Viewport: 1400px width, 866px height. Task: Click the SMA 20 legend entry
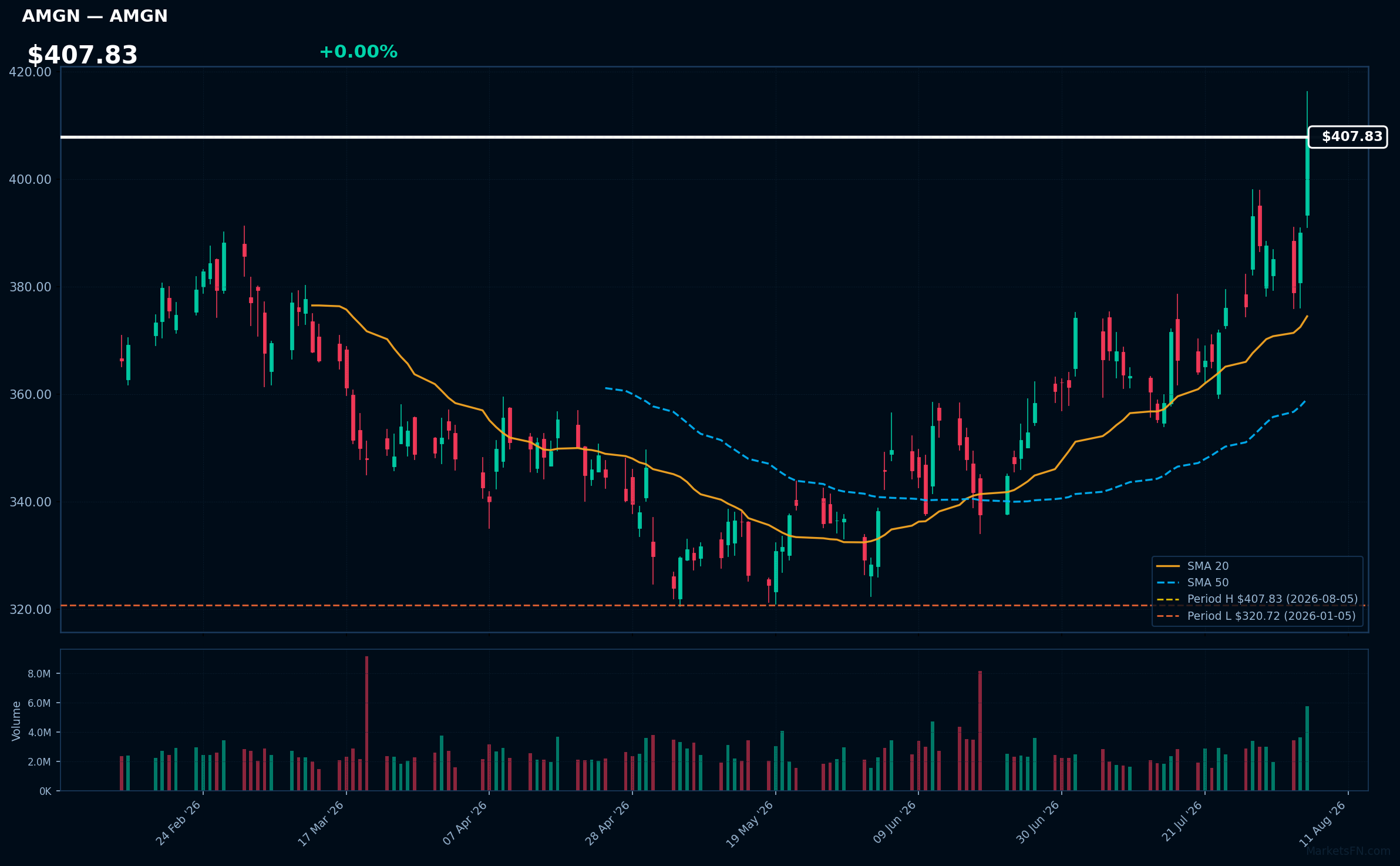(1193, 566)
